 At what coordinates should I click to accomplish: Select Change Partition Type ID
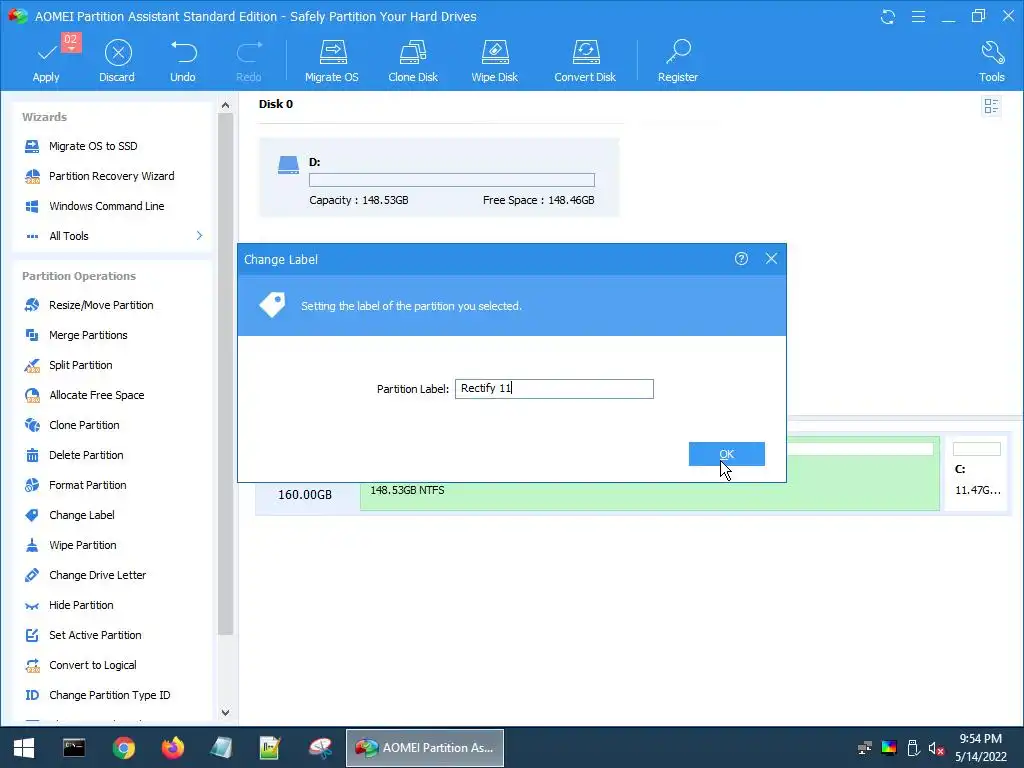click(112, 696)
